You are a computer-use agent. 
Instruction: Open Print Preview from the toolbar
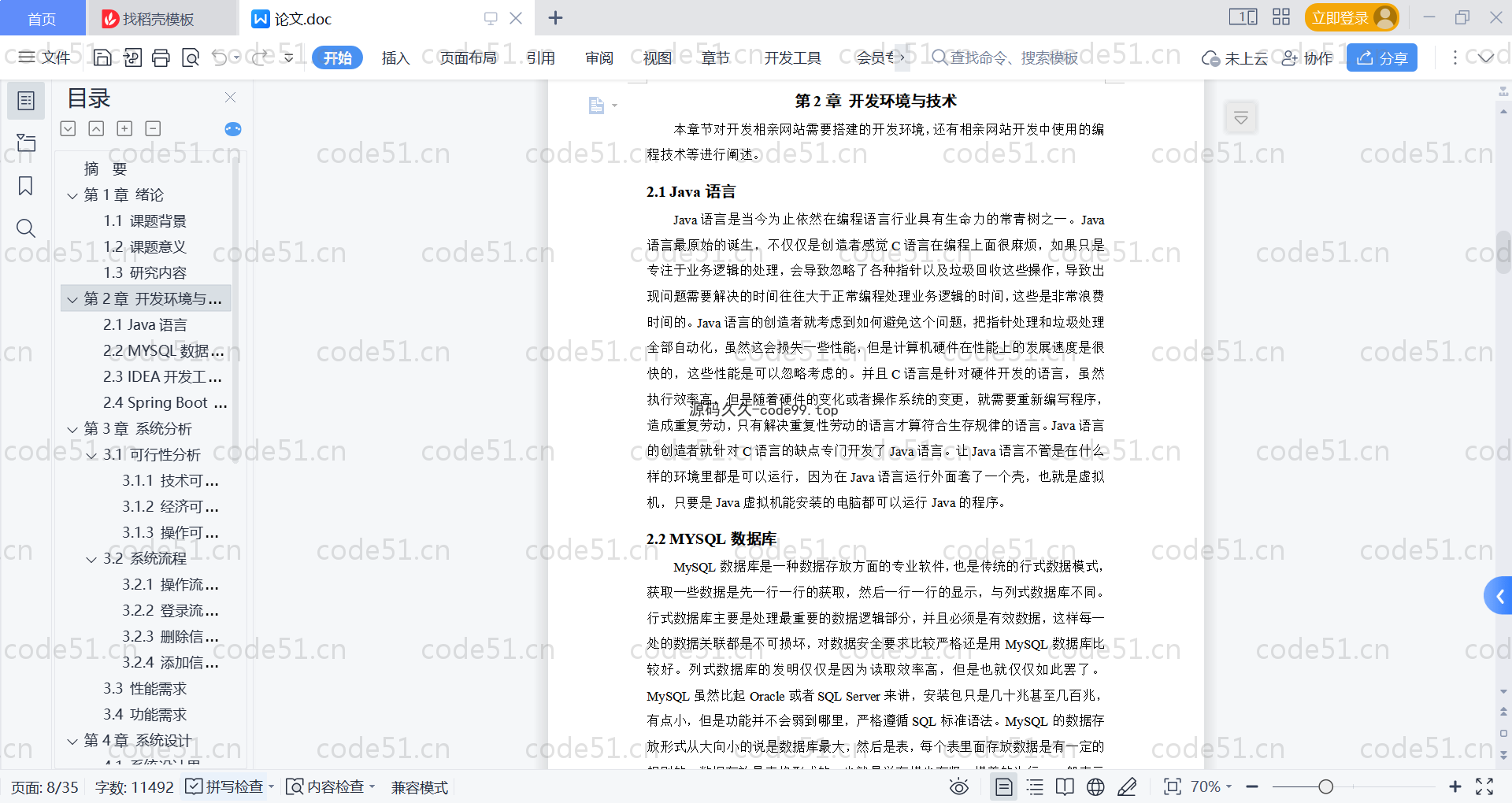[x=190, y=57]
